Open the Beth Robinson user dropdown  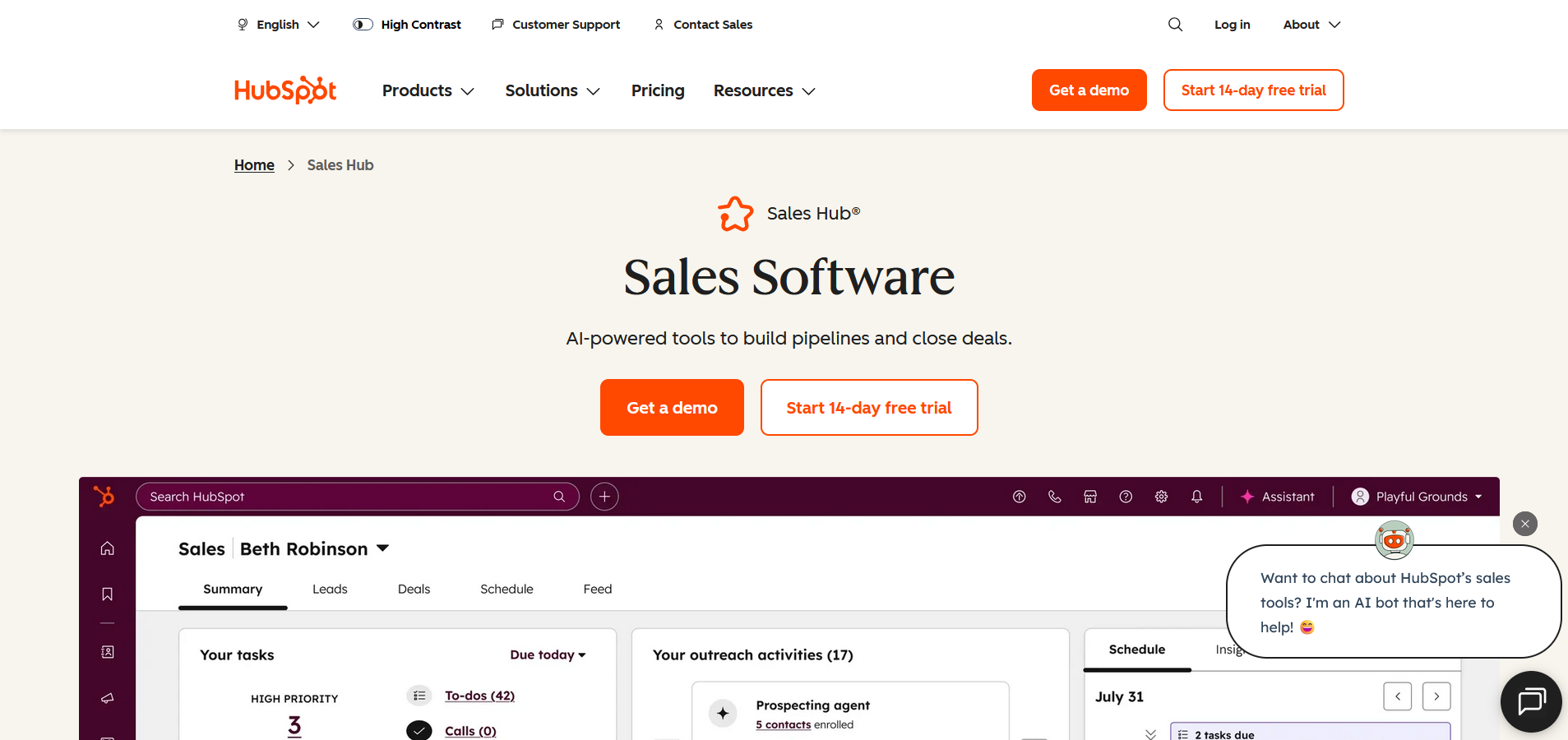(314, 548)
